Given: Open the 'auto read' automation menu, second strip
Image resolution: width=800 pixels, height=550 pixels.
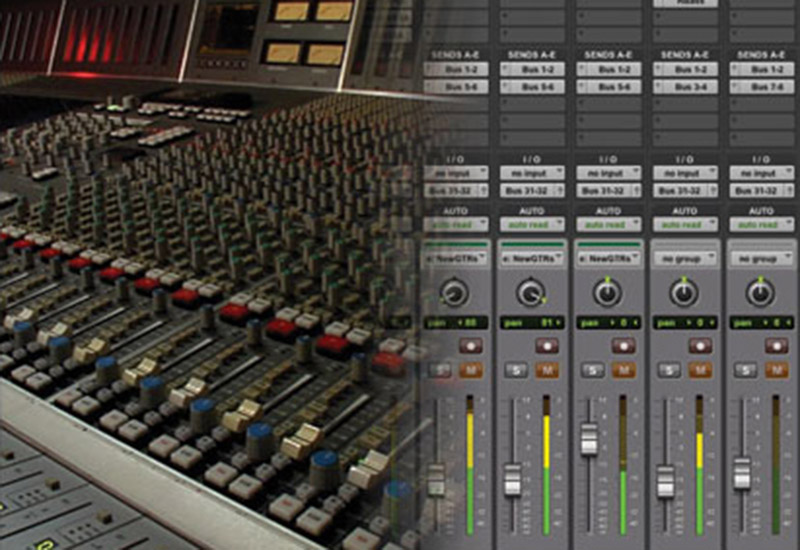Looking at the screenshot, I should click(x=532, y=224).
